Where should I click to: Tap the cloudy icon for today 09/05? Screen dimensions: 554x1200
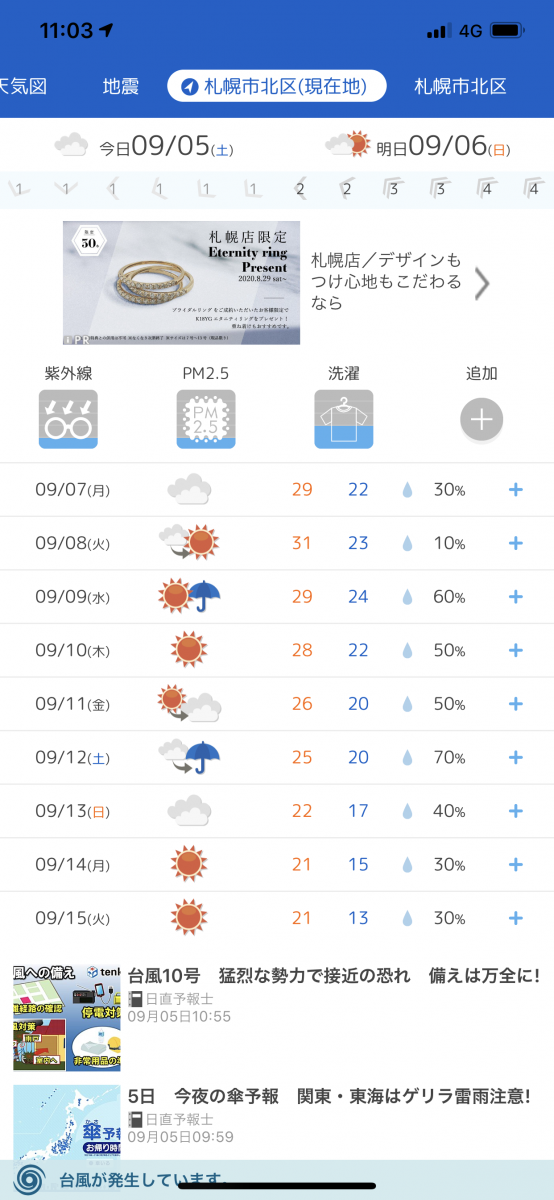[x=72, y=146]
